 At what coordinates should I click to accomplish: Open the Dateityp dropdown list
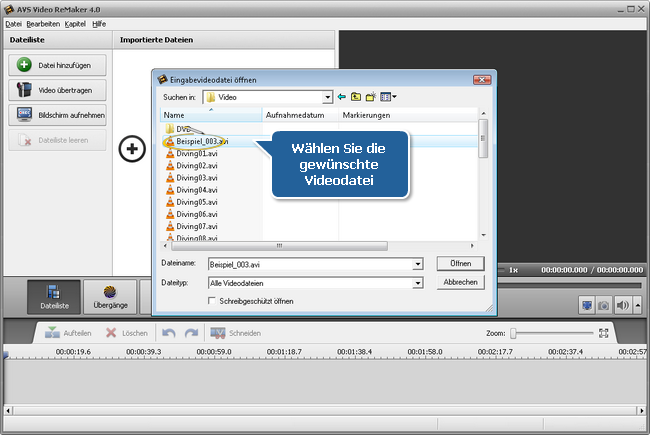click(x=418, y=283)
